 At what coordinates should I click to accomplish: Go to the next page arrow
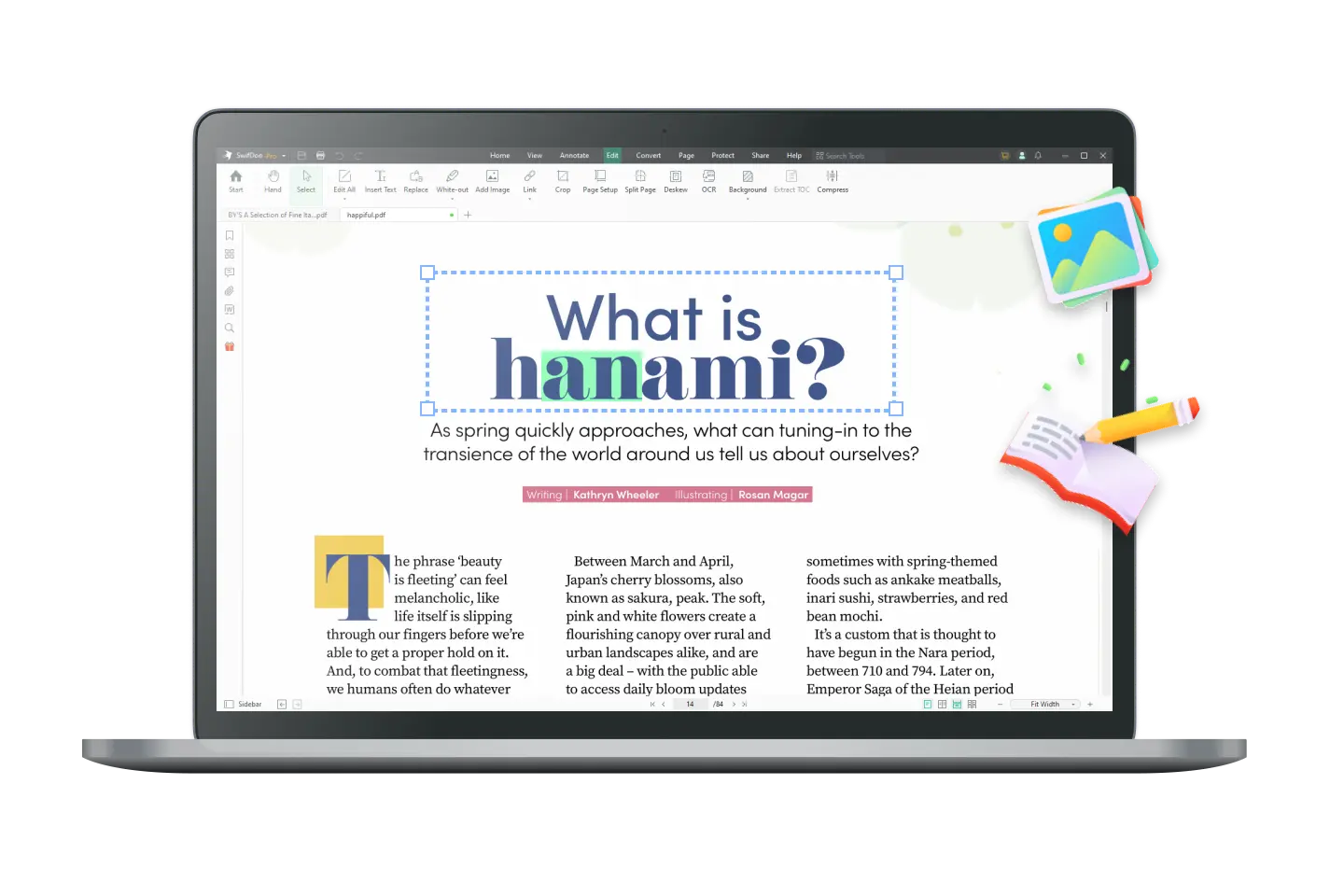coord(734,705)
